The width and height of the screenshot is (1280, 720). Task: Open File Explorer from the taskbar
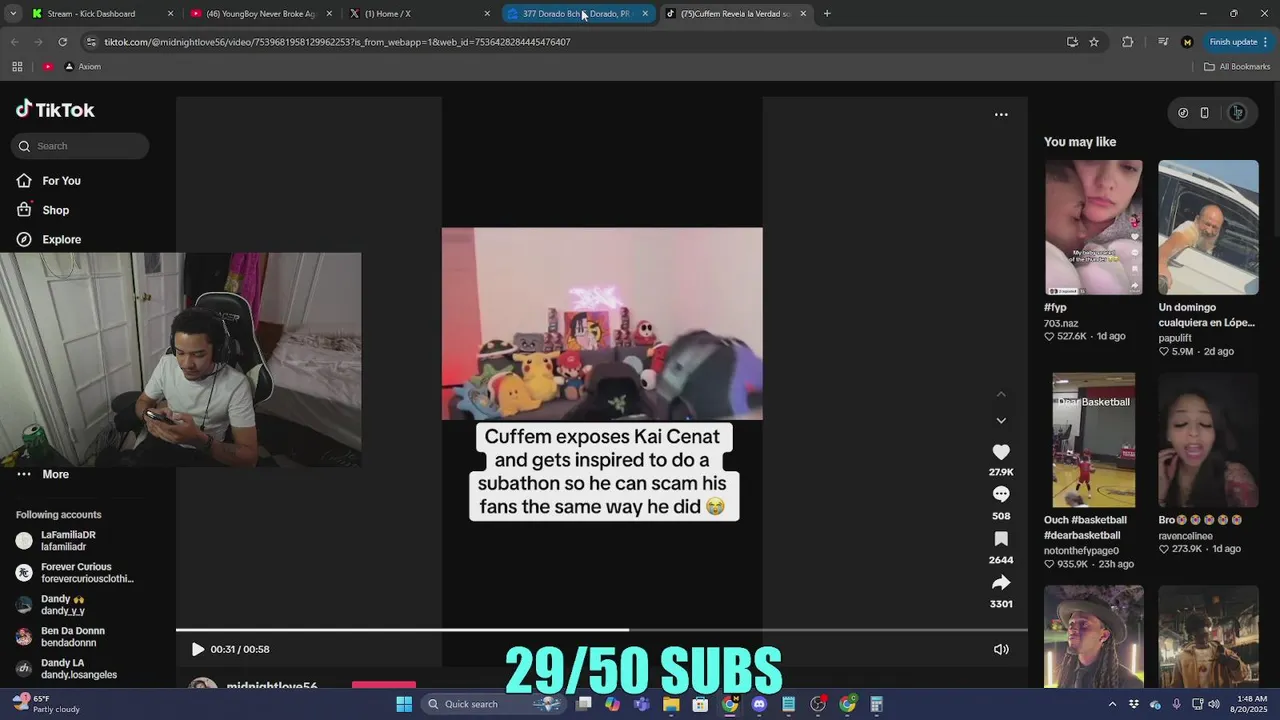click(671, 704)
